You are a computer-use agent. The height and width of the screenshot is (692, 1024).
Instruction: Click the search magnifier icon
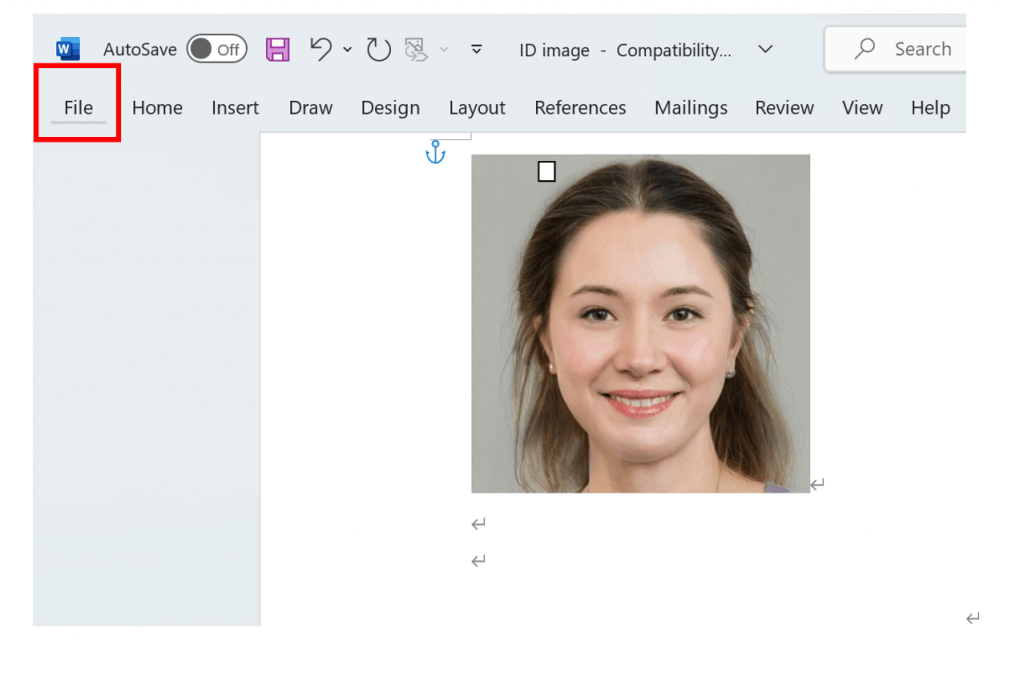click(865, 48)
